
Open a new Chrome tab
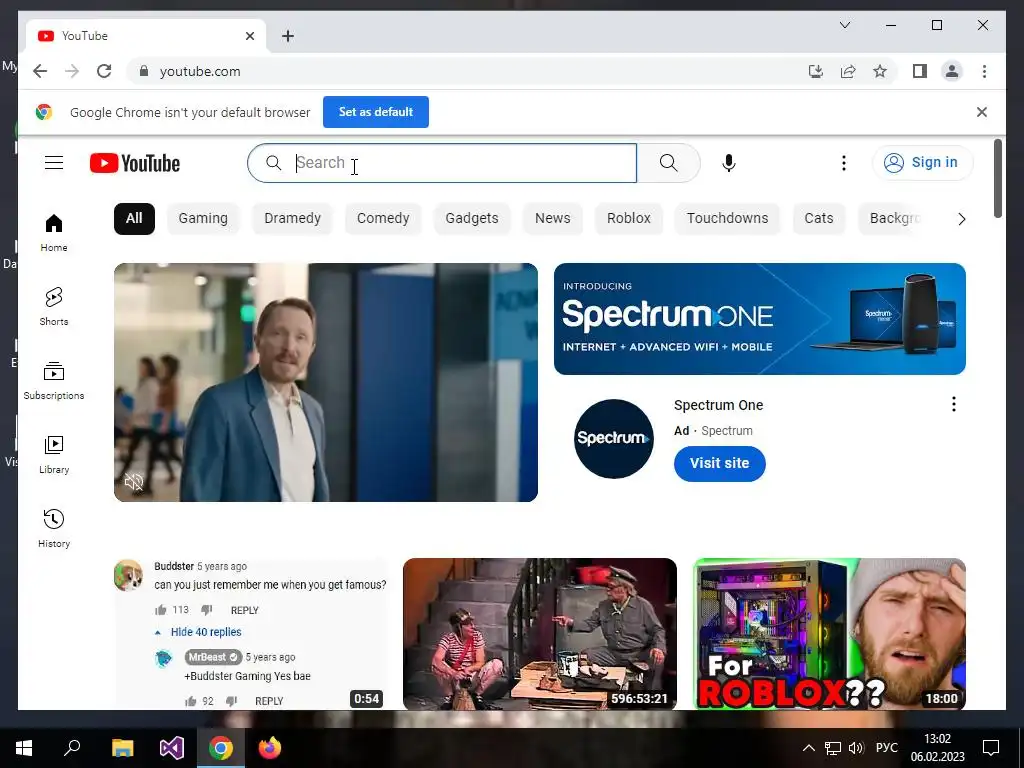[287, 36]
